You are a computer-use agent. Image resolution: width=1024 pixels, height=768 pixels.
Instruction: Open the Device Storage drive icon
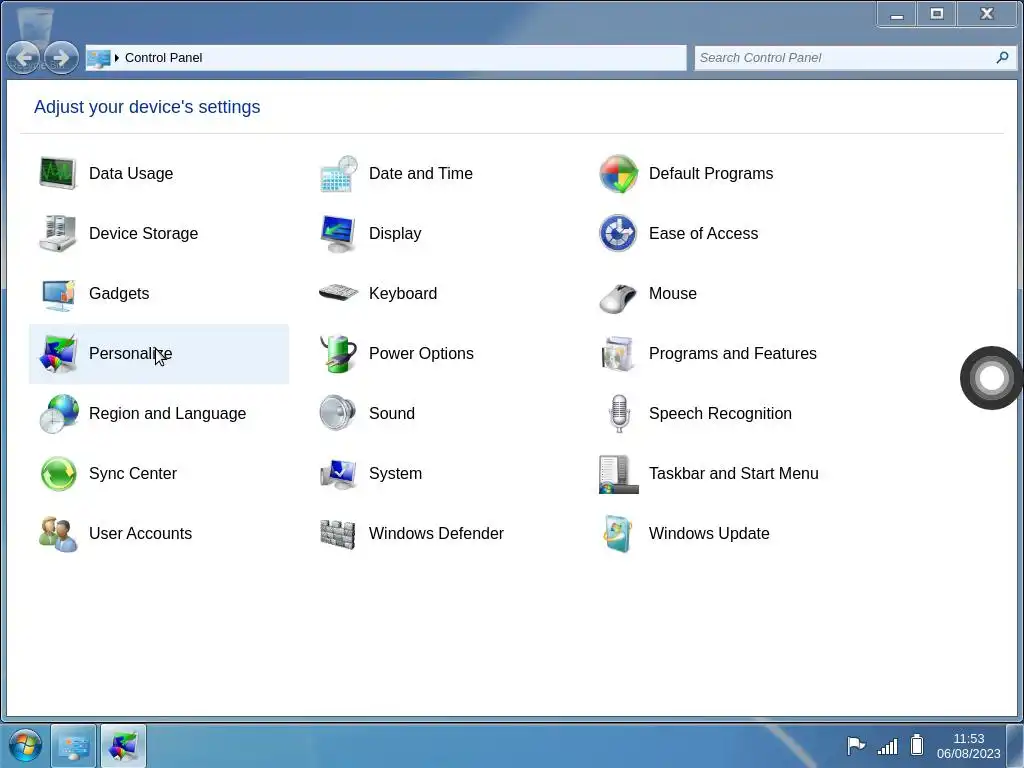pyautogui.click(x=57, y=233)
